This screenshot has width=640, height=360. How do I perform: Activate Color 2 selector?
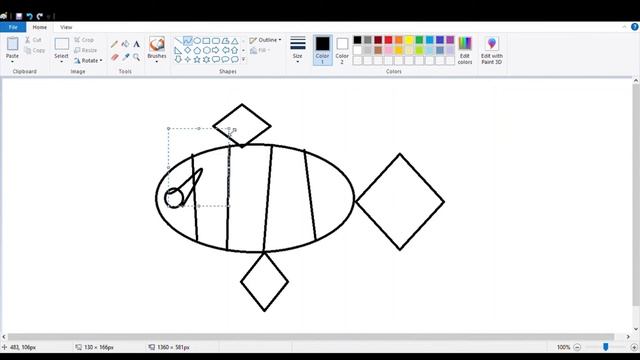coord(342,50)
